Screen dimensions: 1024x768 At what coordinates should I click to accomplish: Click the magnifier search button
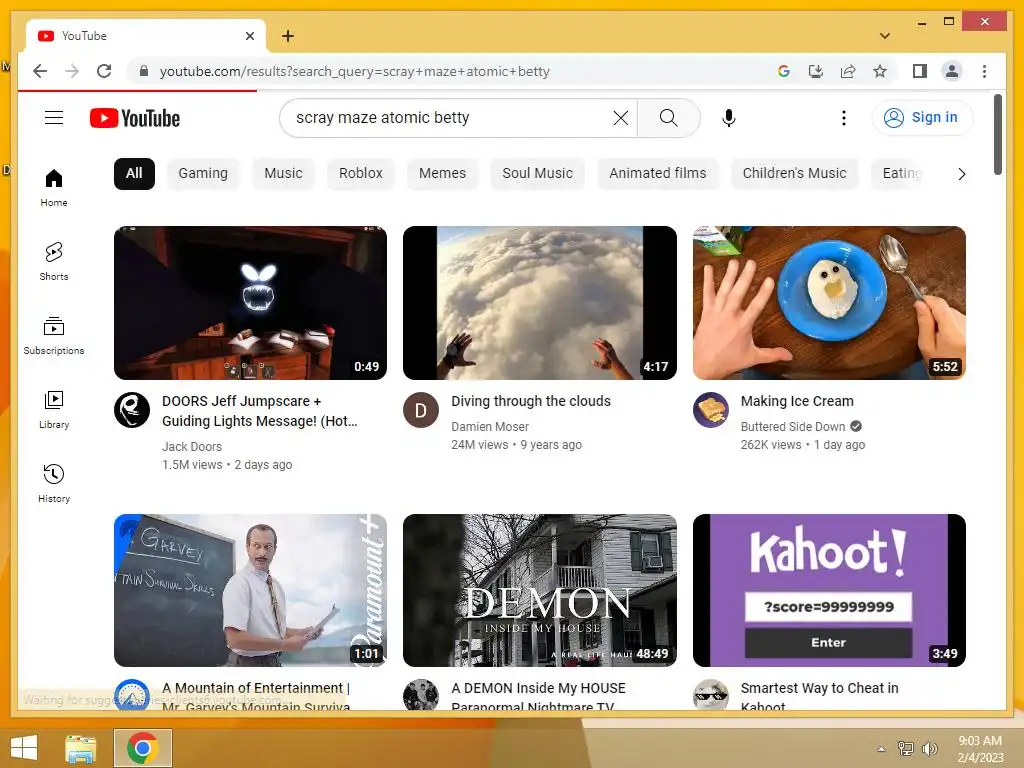[x=668, y=118]
